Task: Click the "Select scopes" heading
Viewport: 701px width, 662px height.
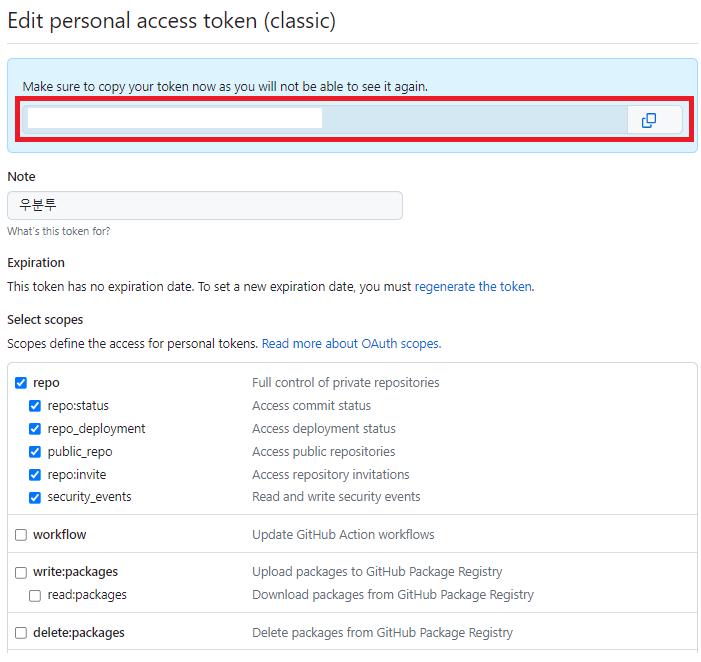Action: pos(45,320)
